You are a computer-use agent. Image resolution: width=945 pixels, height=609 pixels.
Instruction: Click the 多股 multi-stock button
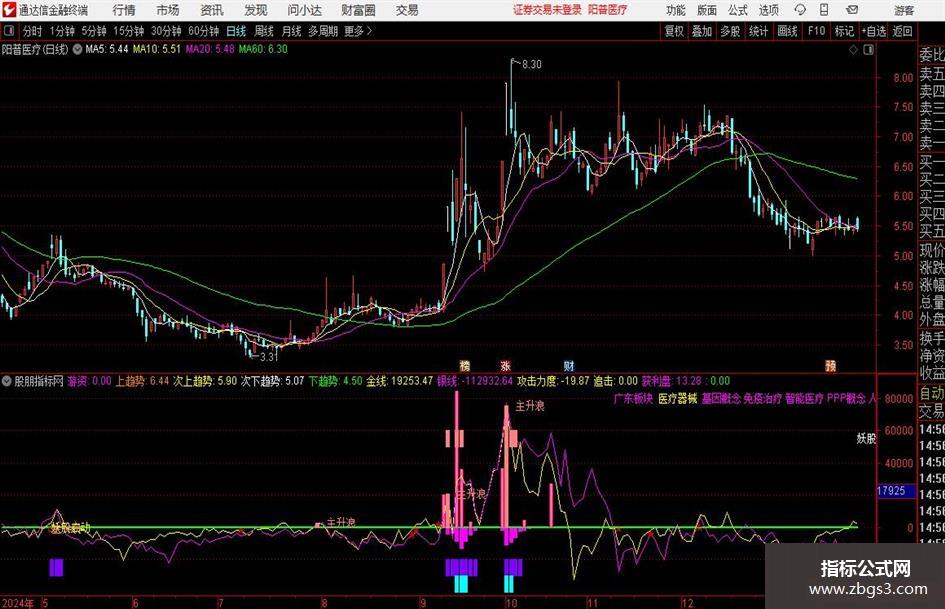730,31
